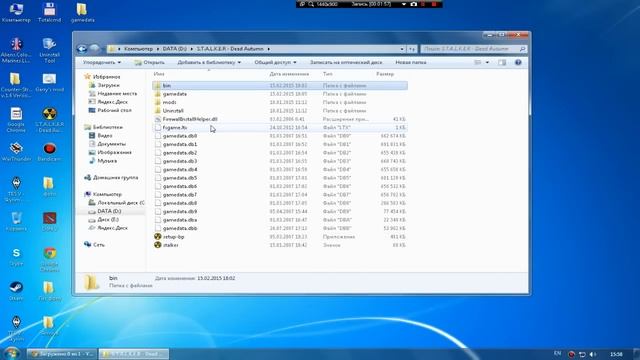Open S.T.A.L.K.E.R. Dead Autumn desktop shortcut

(x=49, y=120)
